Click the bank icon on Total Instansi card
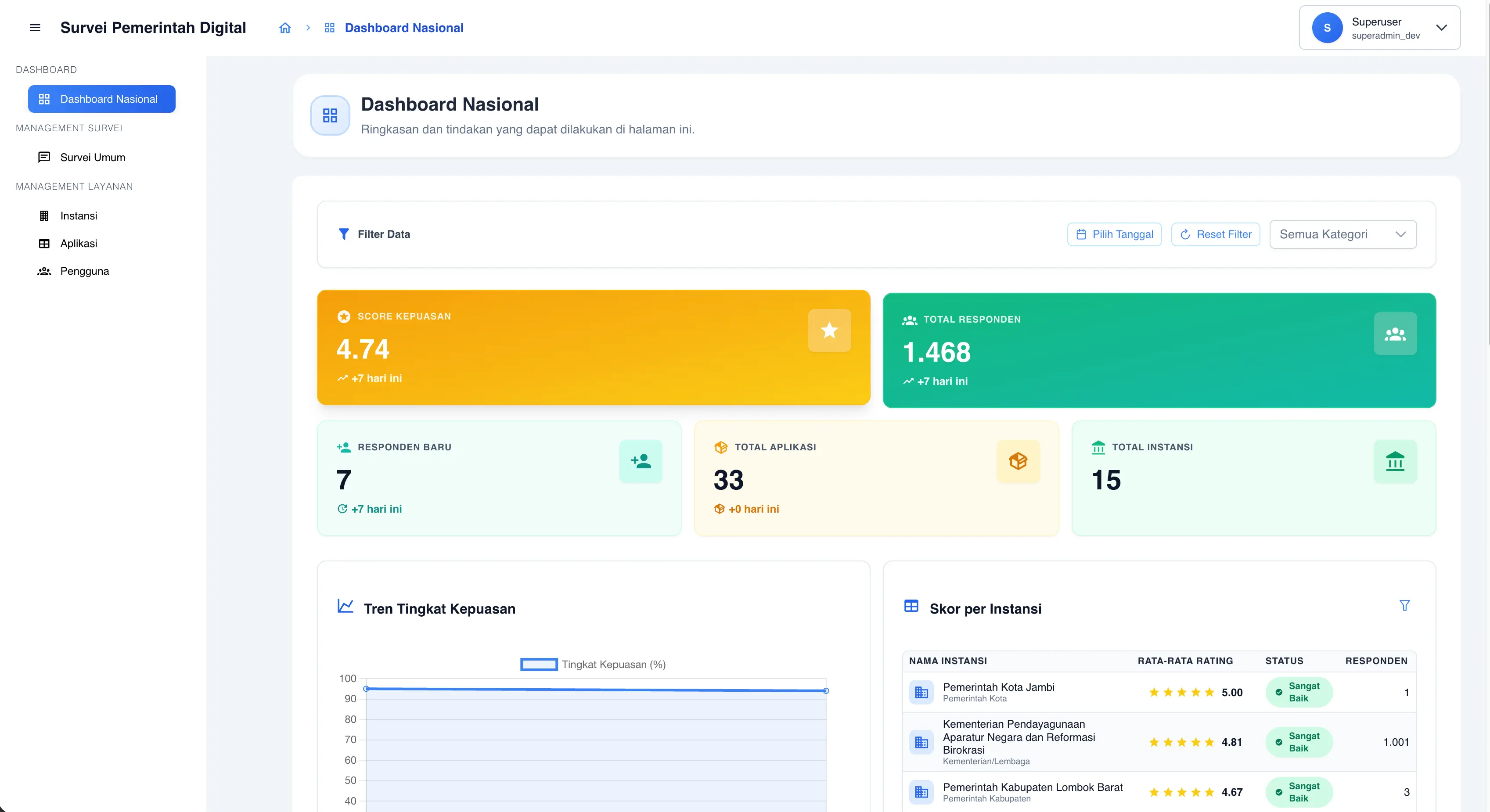This screenshot has height=812, width=1490. [x=1395, y=461]
